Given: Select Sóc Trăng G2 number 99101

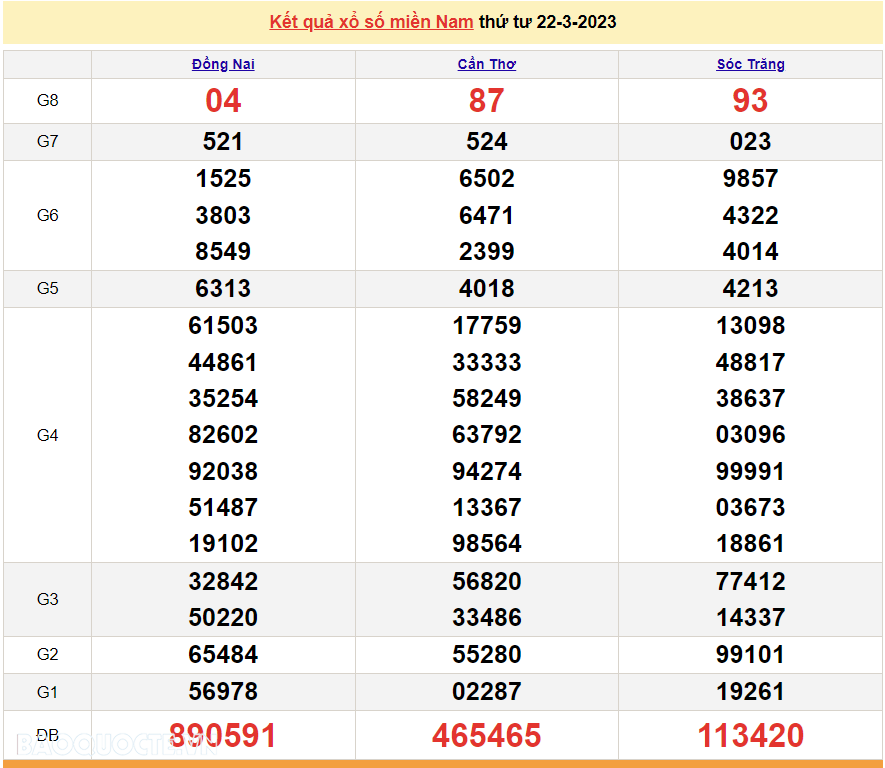Looking at the screenshot, I should coord(750,655).
